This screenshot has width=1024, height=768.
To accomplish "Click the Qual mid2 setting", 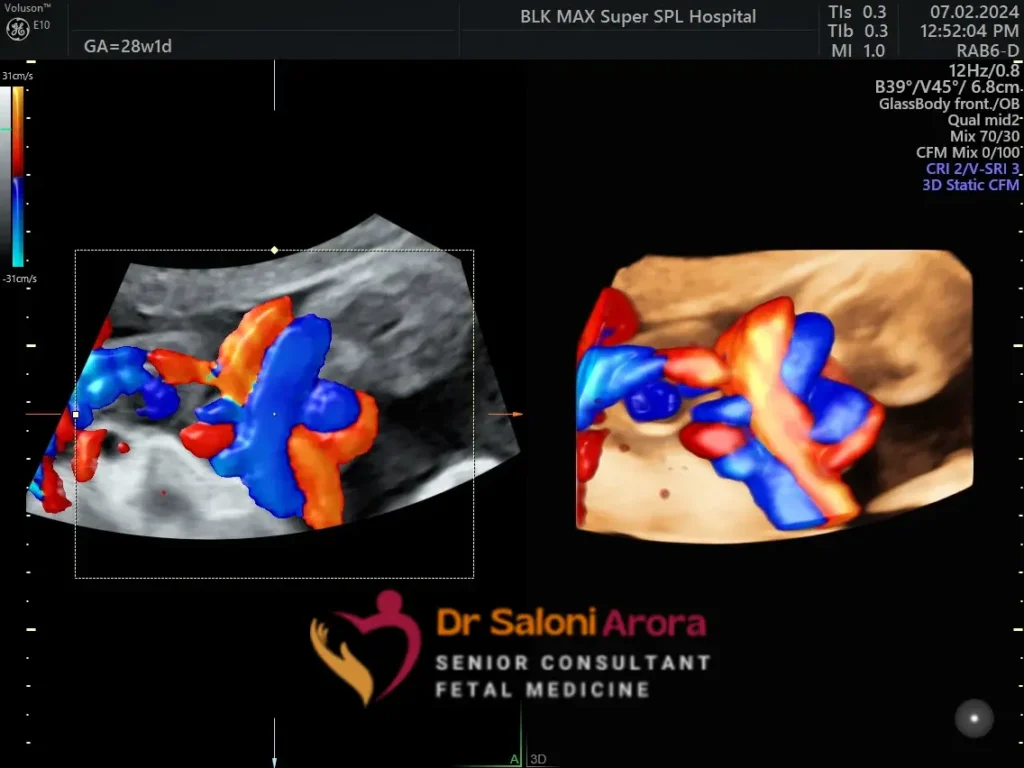I will click(984, 120).
